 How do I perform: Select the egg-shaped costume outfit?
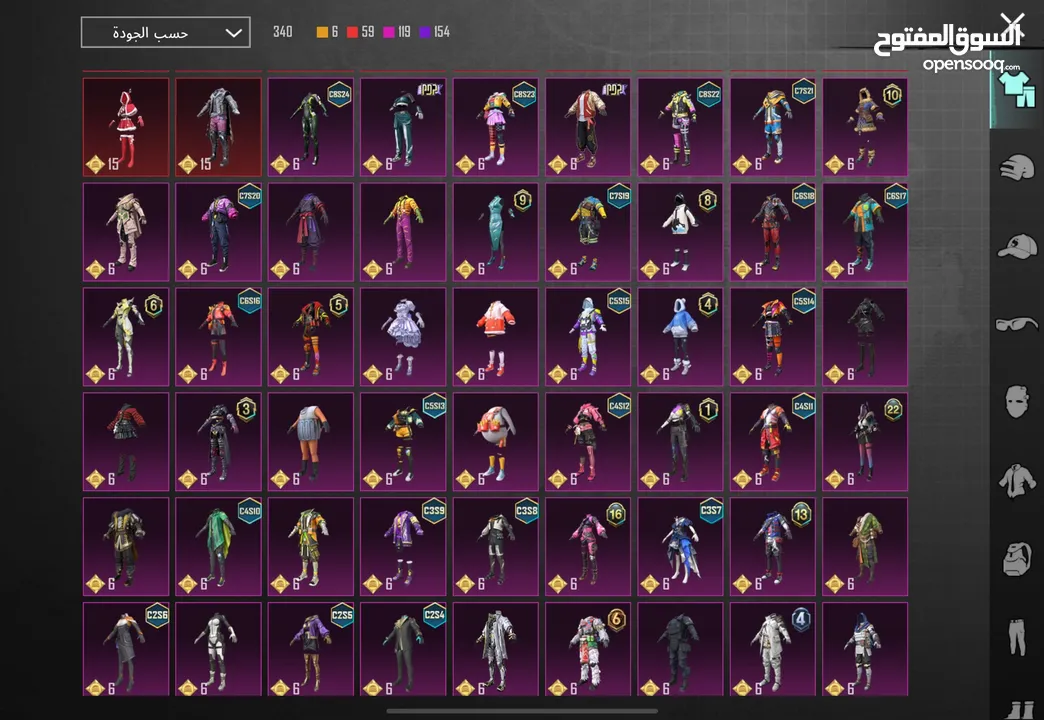(x=495, y=442)
